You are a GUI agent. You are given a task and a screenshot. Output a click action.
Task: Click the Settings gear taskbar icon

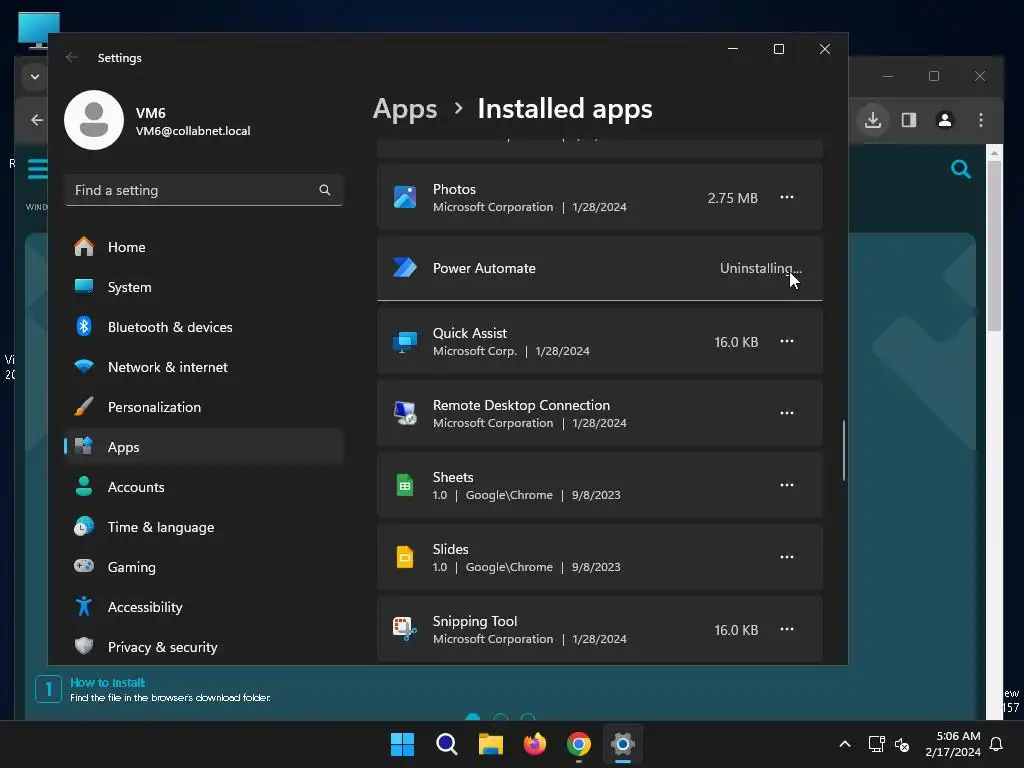(x=623, y=744)
